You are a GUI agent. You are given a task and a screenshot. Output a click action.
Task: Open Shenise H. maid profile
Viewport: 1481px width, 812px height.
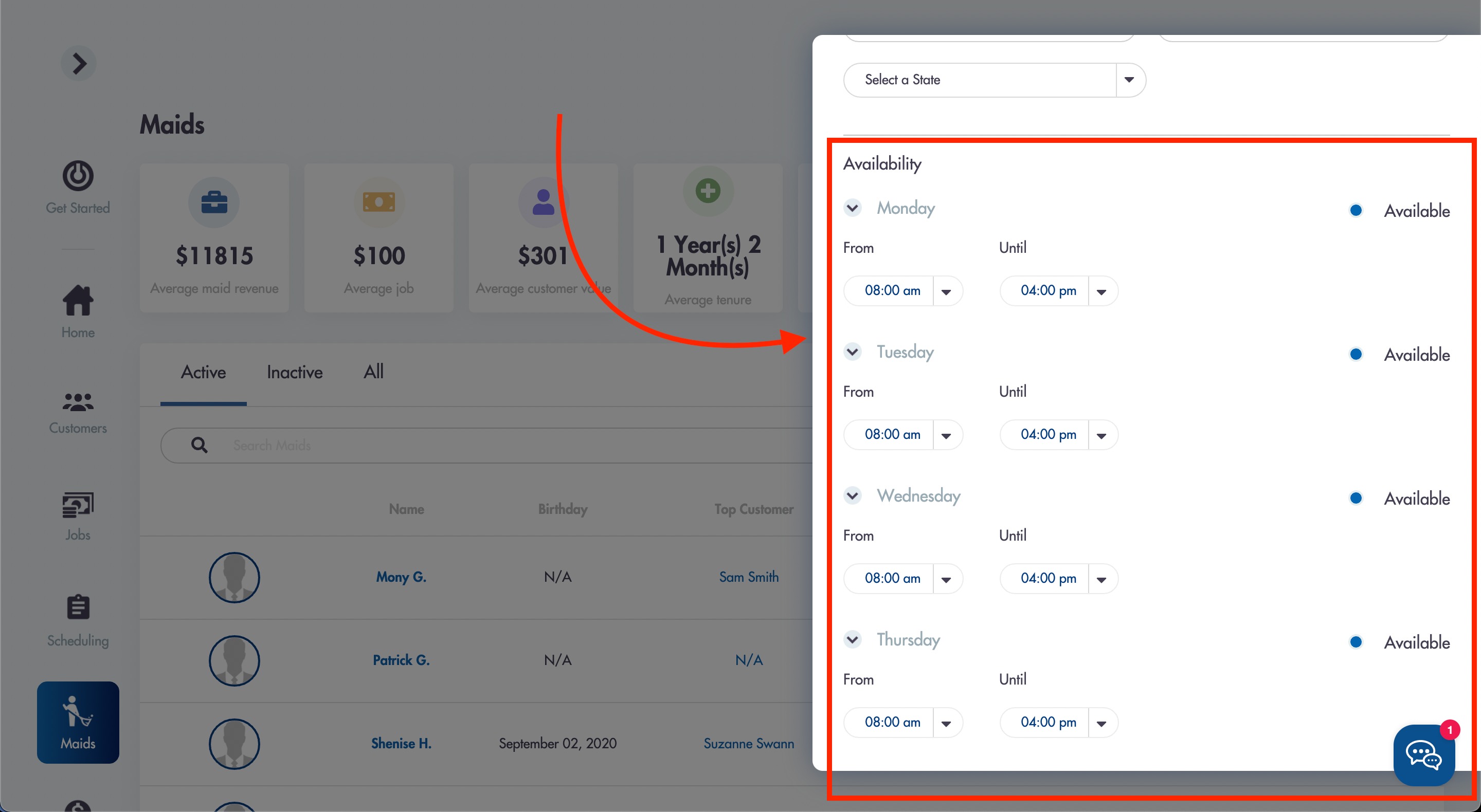(x=401, y=744)
